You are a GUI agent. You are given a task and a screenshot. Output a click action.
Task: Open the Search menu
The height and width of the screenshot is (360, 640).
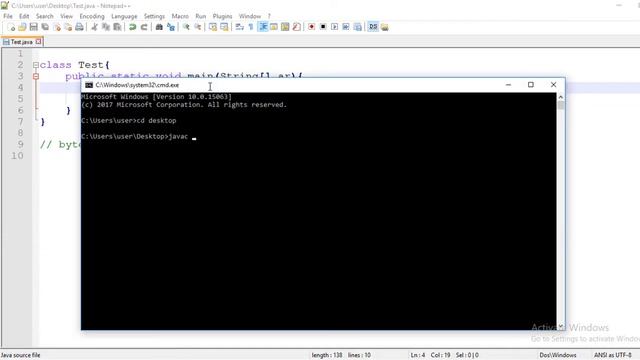point(44,16)
